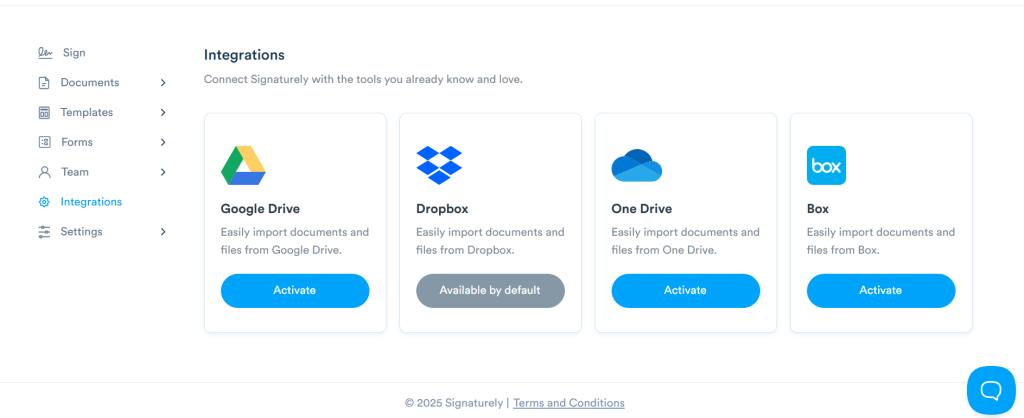
Task: Click the One Drive cloud logo
Action: [637, 166]
